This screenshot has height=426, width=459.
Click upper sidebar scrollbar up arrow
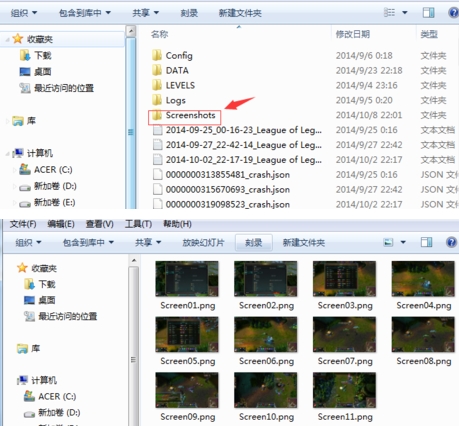[131, 32]
